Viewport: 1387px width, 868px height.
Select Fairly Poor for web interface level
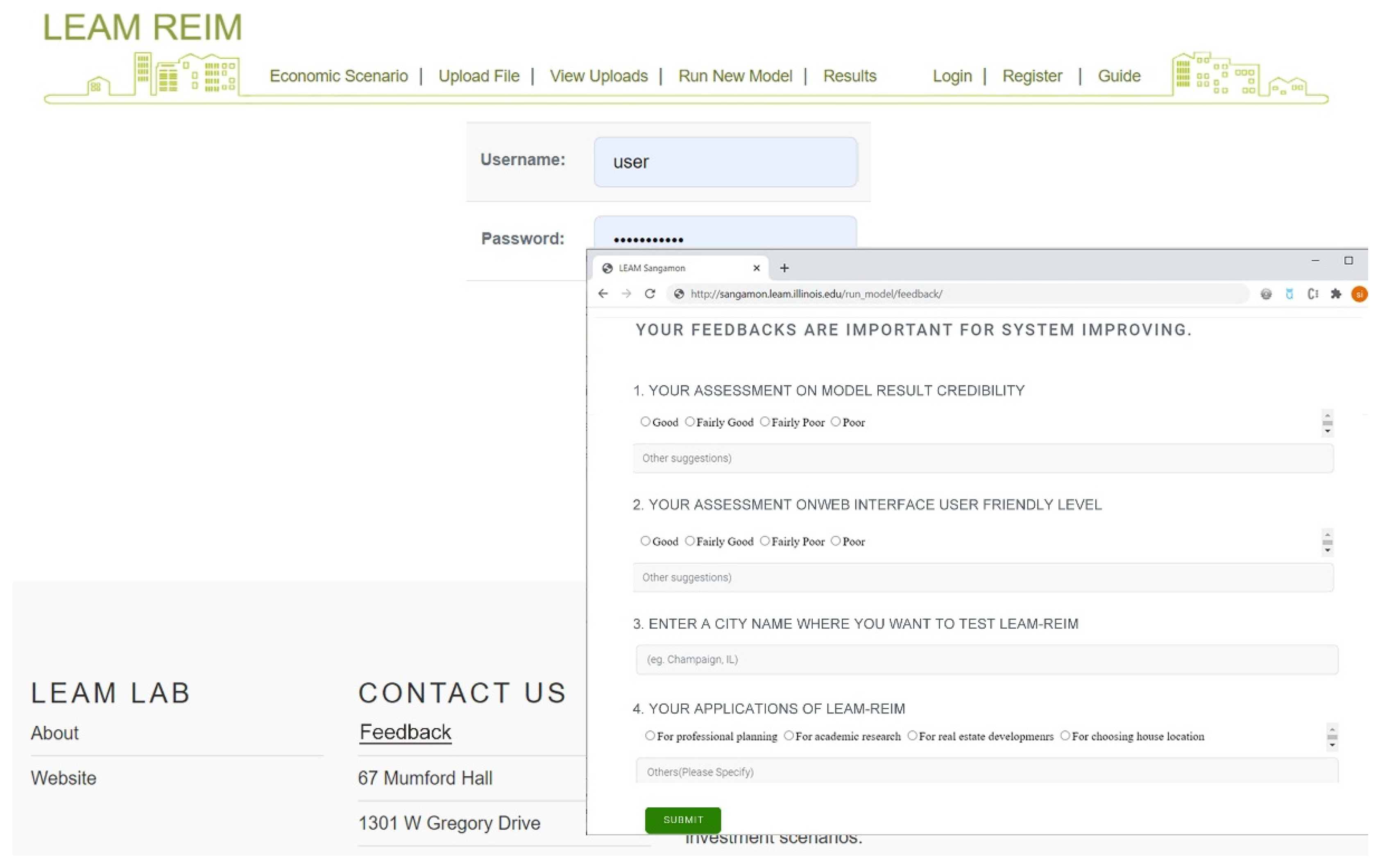(764, 541)
